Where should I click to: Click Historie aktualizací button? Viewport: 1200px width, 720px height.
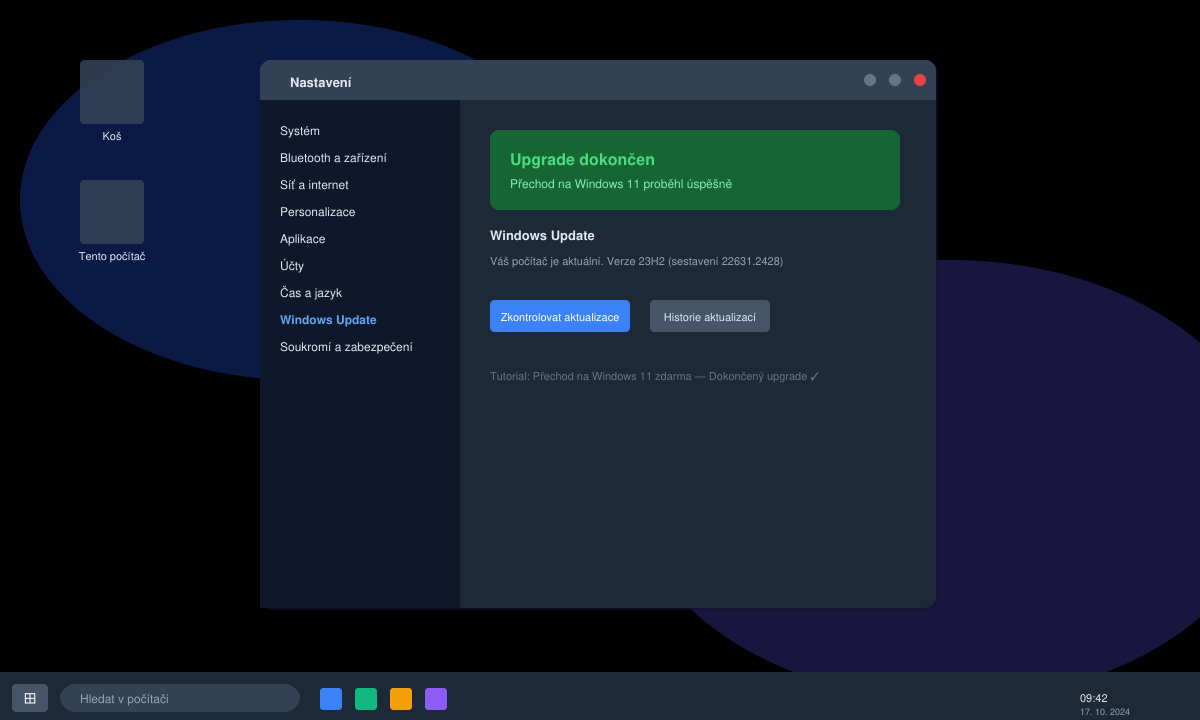click(710, 316)
